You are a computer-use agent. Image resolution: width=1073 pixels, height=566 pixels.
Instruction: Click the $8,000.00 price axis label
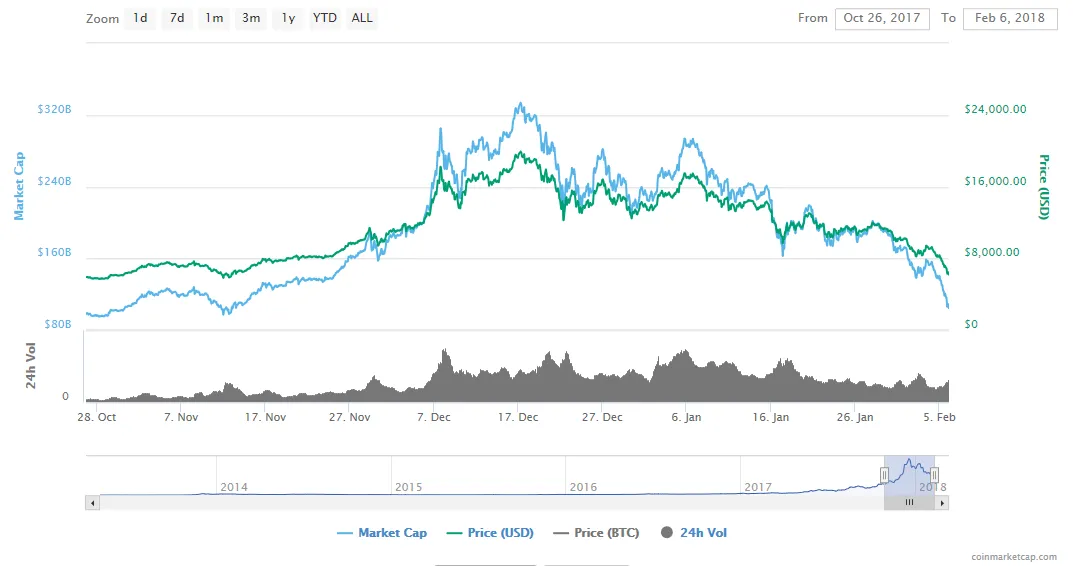[992, 253]
